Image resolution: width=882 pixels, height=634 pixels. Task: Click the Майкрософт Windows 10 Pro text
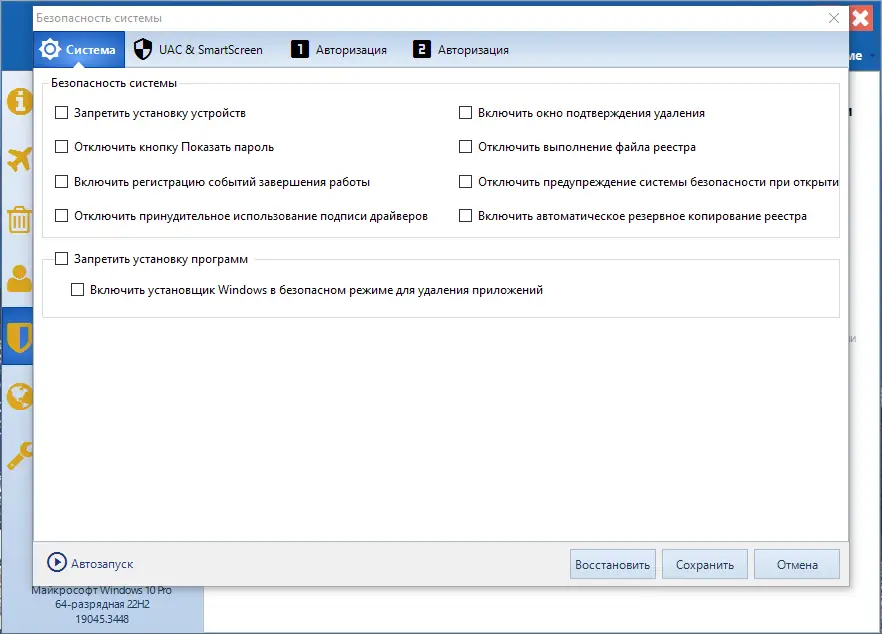click(x=101, y=590)
